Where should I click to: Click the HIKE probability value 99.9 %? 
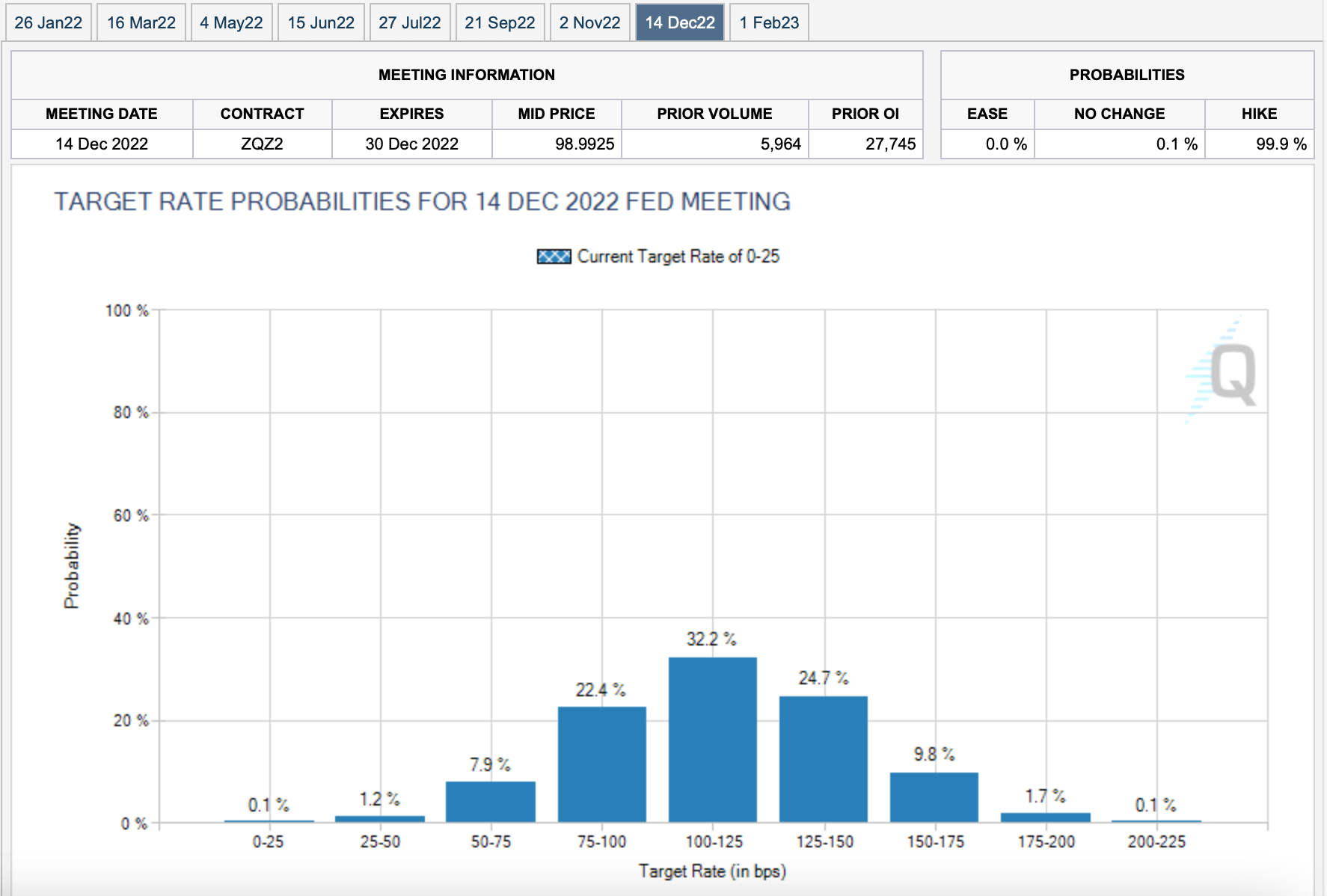pyautogui.click(x=1281, y=144)
